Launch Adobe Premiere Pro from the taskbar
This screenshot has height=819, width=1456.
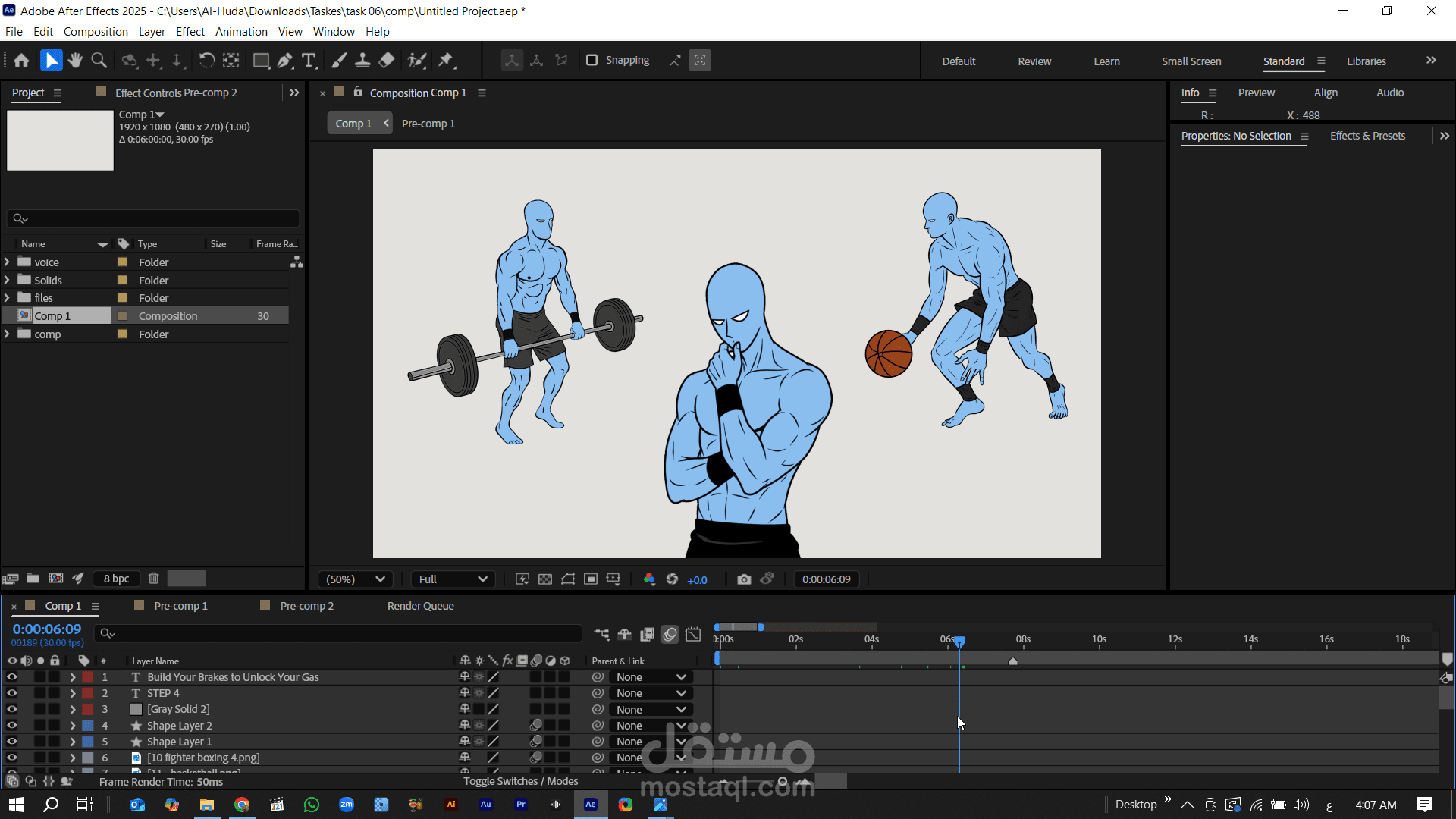pos(521,805)
